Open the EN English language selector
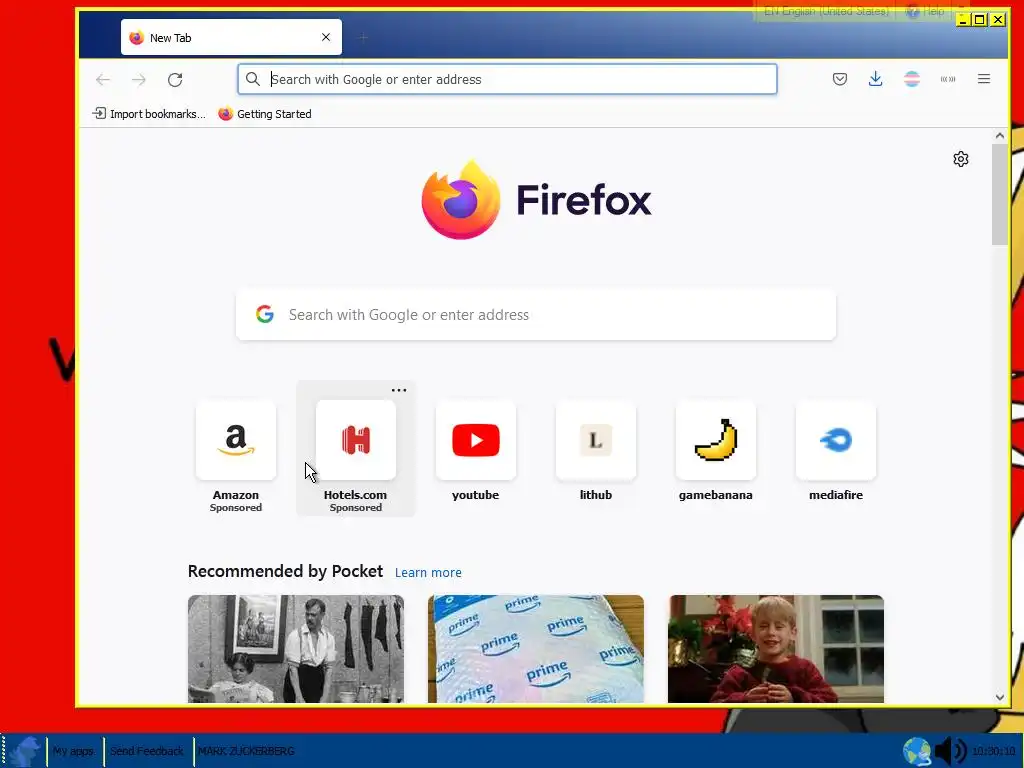1024x768 pixels. tap(826, 11)
